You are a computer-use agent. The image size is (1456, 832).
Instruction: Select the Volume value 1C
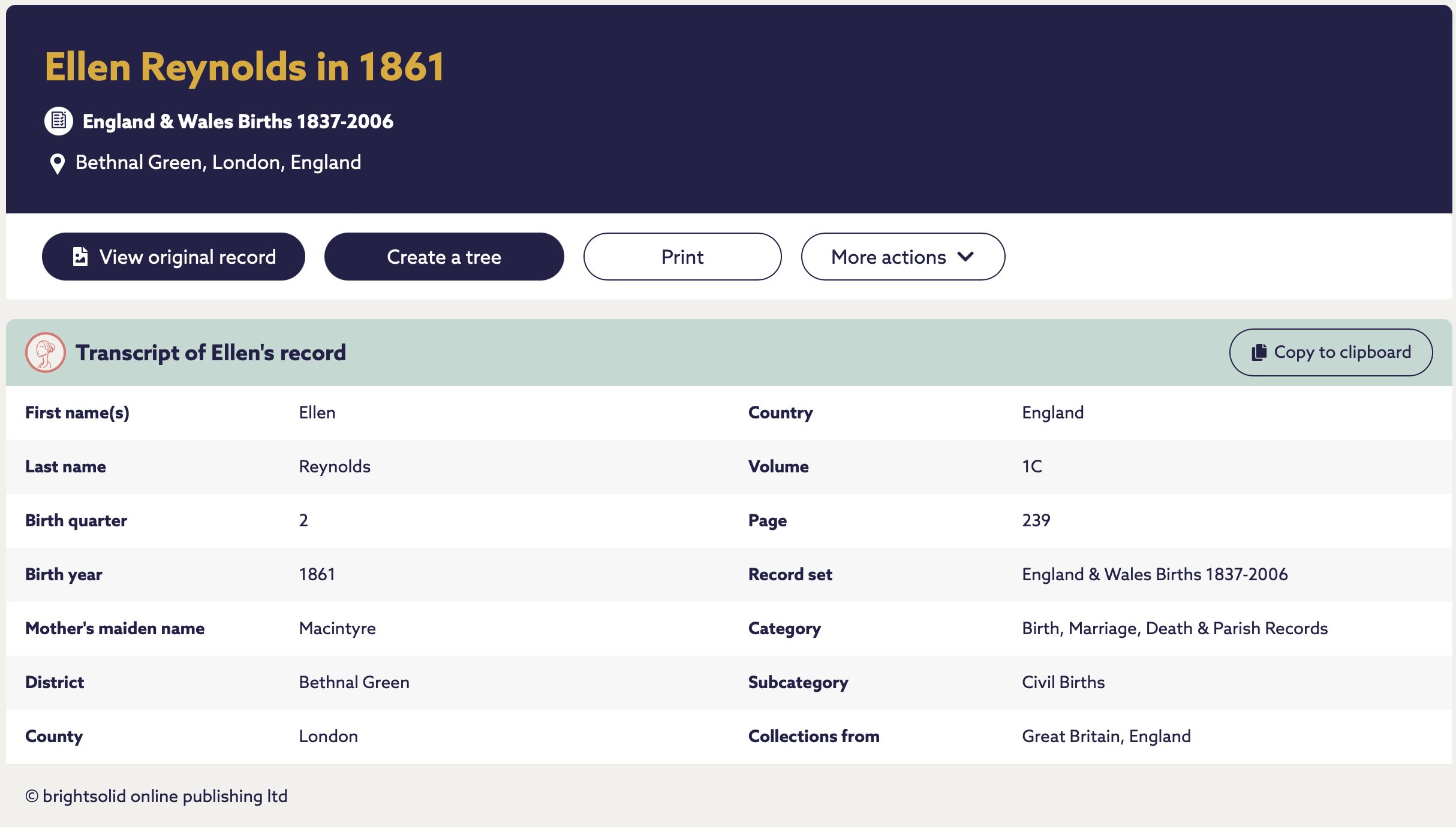[x=1031, y=466]
